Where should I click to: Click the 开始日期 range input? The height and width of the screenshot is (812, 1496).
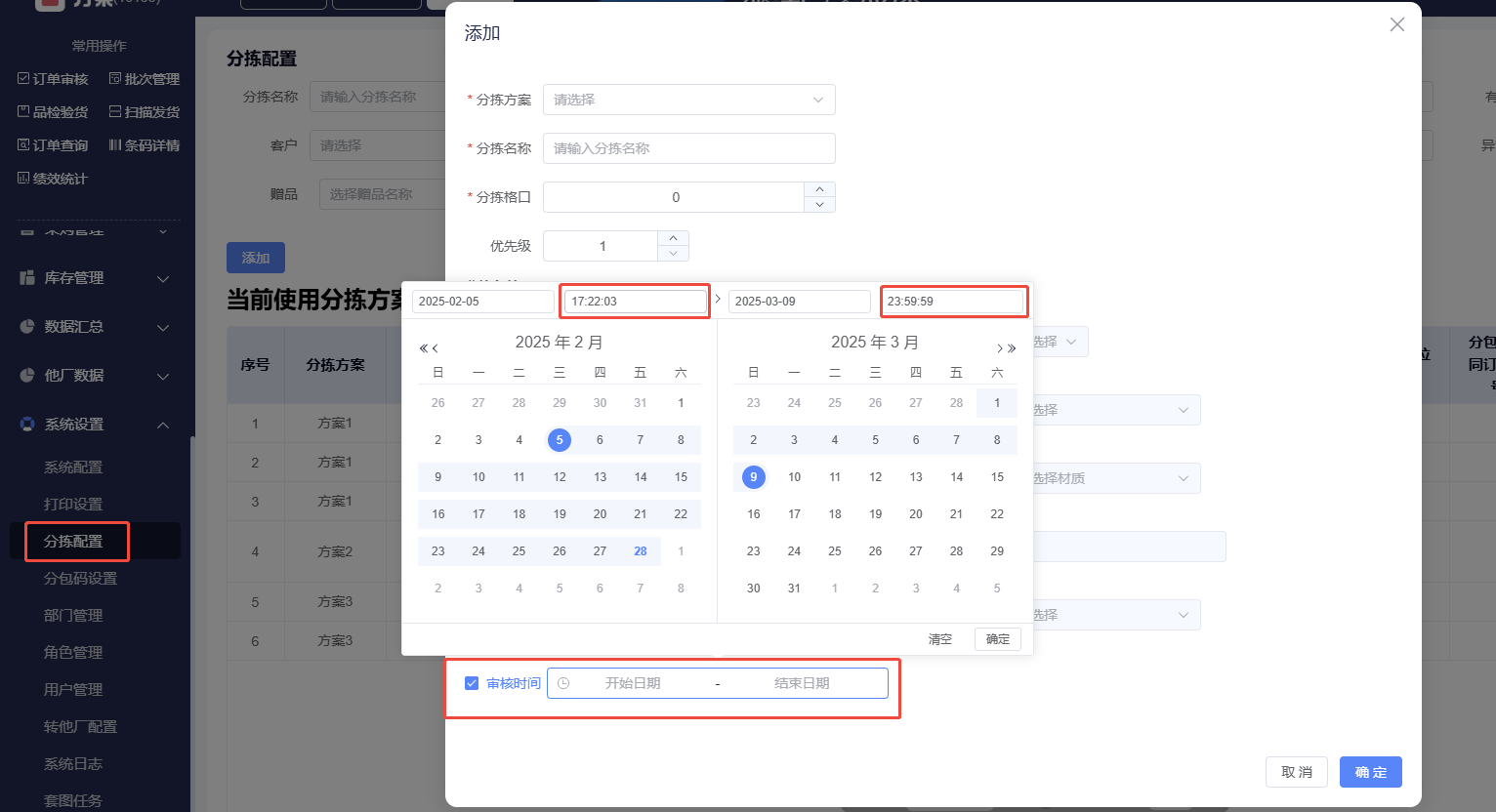[x=633, y=683]
